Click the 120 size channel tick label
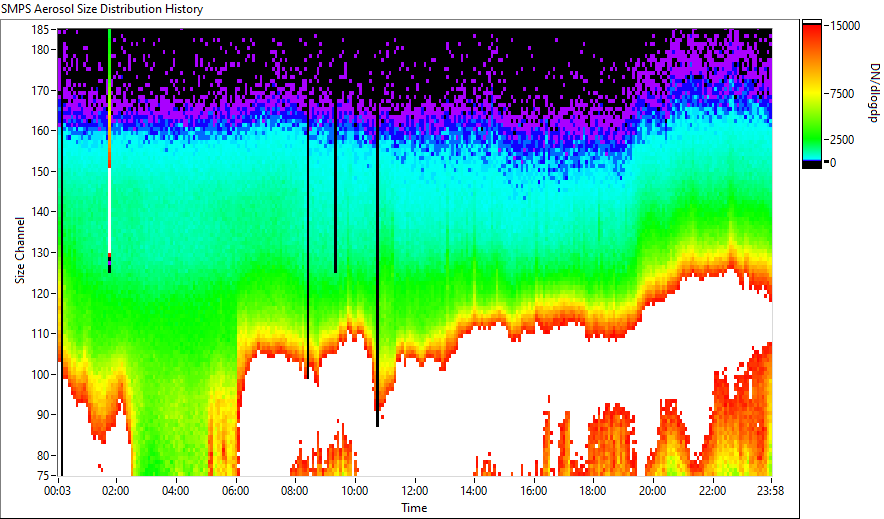Viewport: 884px width, 519px height. pos(40,294)
